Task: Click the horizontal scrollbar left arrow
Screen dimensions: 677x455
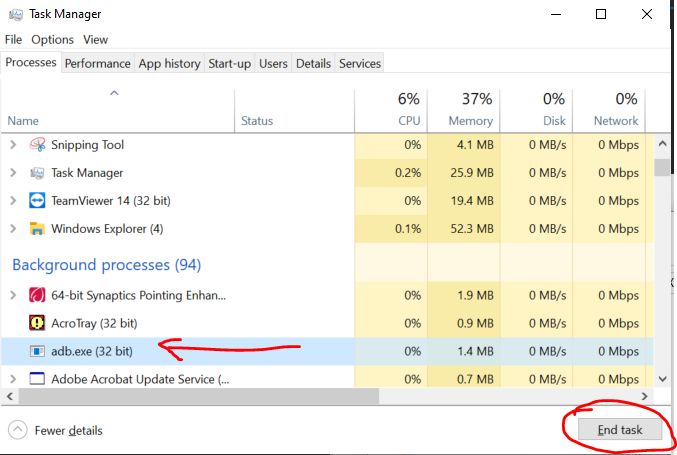Action: tap(9, 396)
